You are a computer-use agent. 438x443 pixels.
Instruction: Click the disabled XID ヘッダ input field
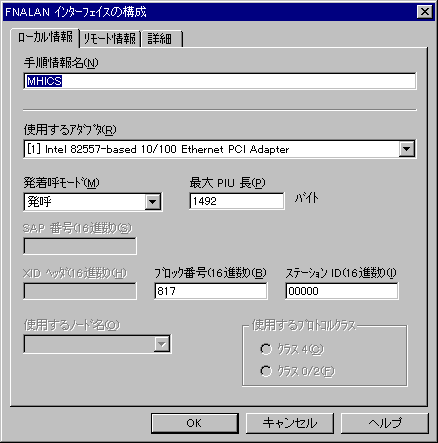pos(80,291)
